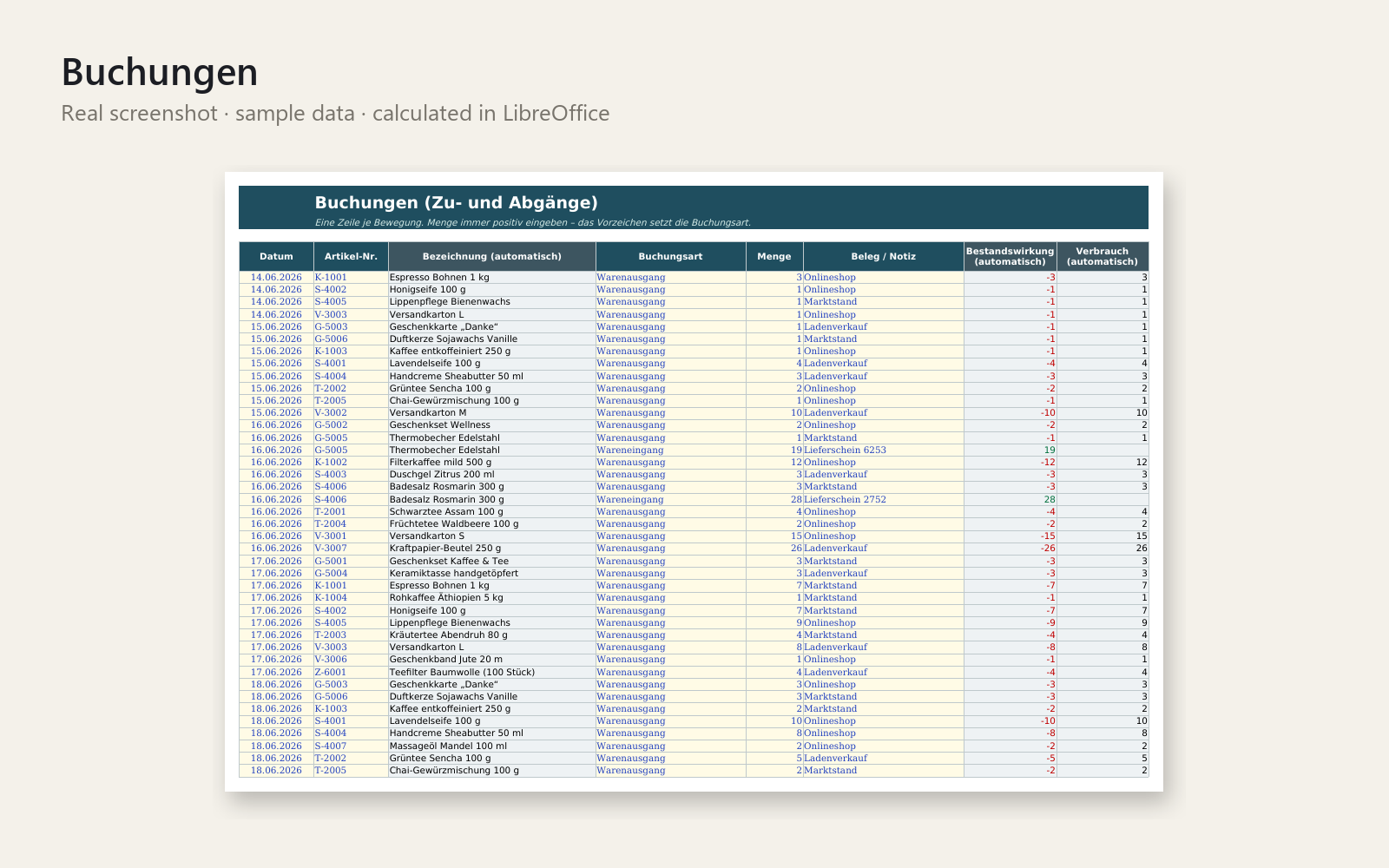
Task: Click the 'Kraftpapier-Beutel 250 g' cell
Action: coord(491,549)
